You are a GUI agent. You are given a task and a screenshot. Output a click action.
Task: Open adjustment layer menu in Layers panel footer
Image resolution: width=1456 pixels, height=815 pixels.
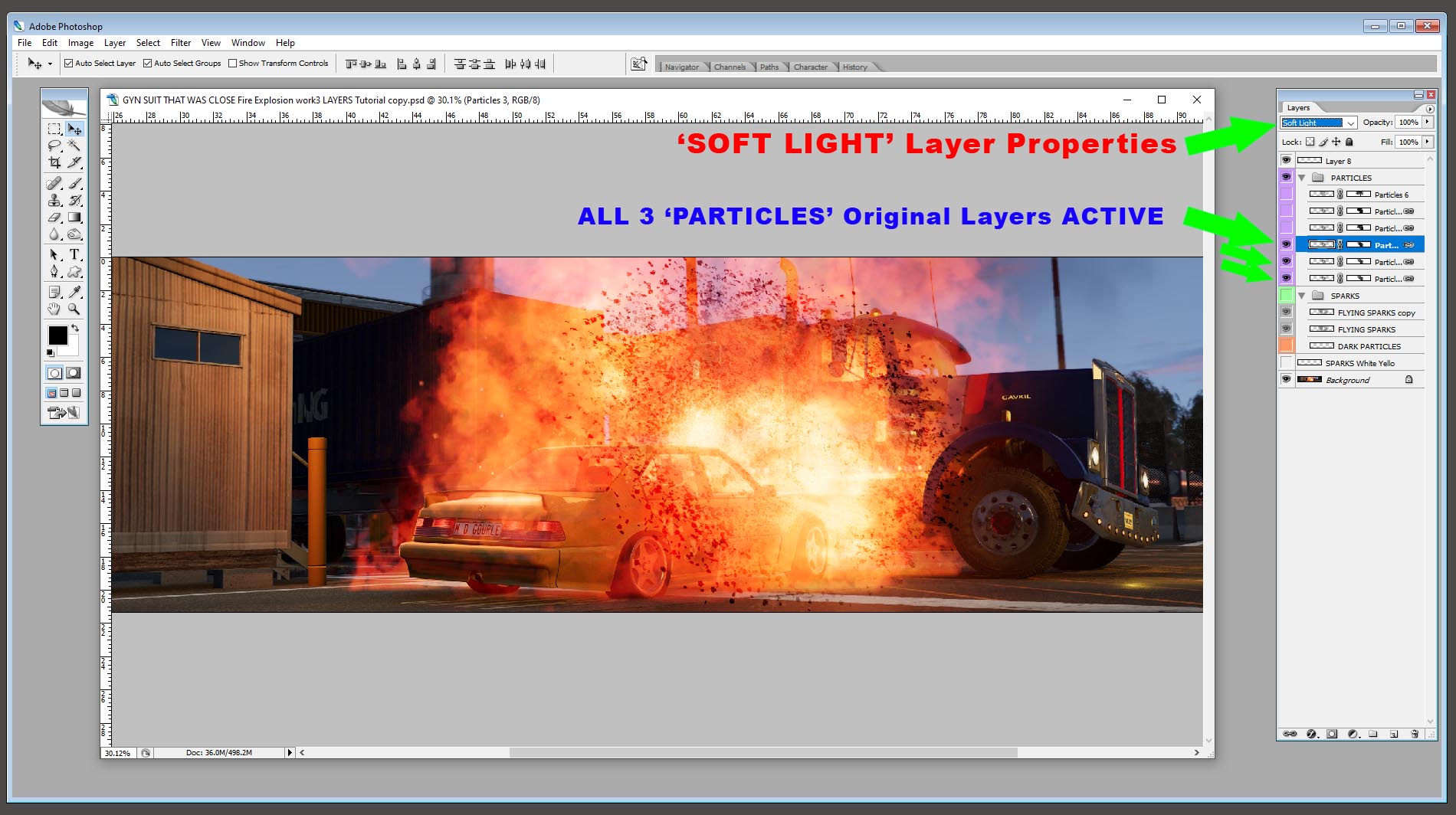[x=1353, y=734]
